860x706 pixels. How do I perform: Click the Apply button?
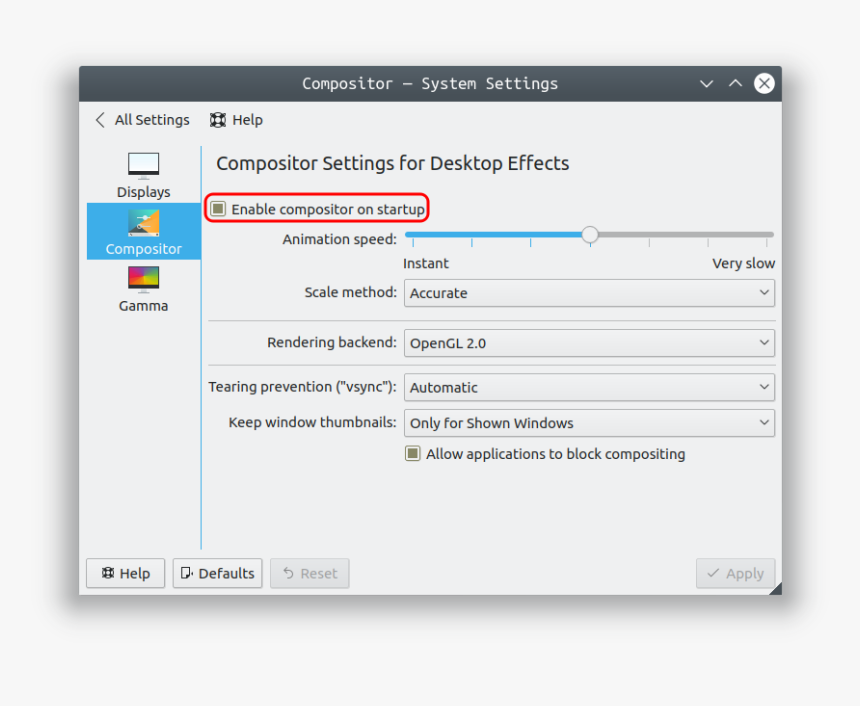(x=735, y=573)
